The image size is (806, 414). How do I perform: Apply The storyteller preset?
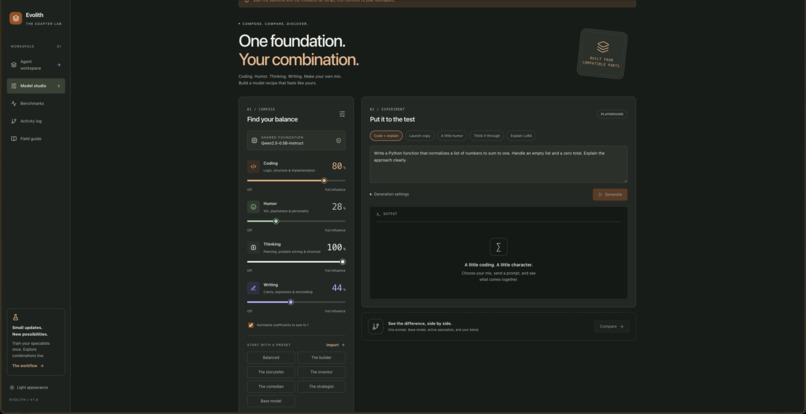click(271, 372)
